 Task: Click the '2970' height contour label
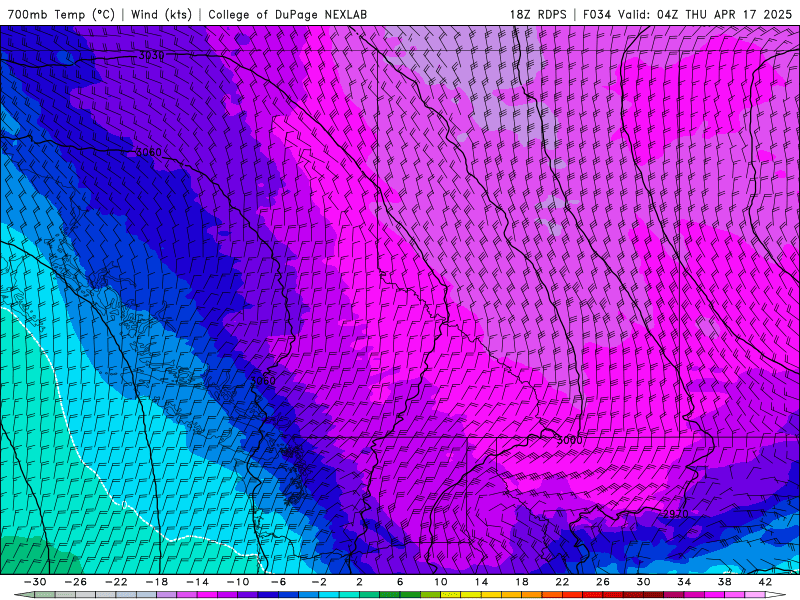pos(676,514)
